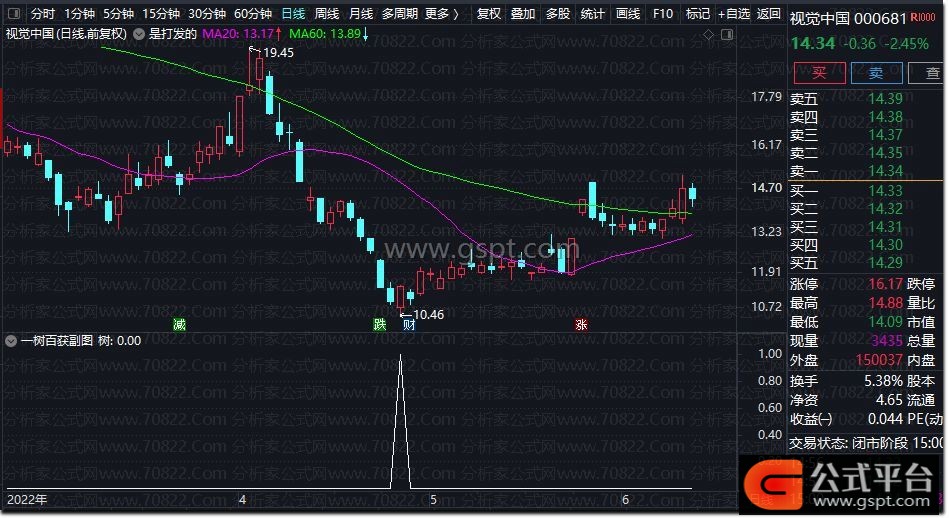Switch to 分时 intraday view
This screenshot has width=949, height=518.
[42, 13]
